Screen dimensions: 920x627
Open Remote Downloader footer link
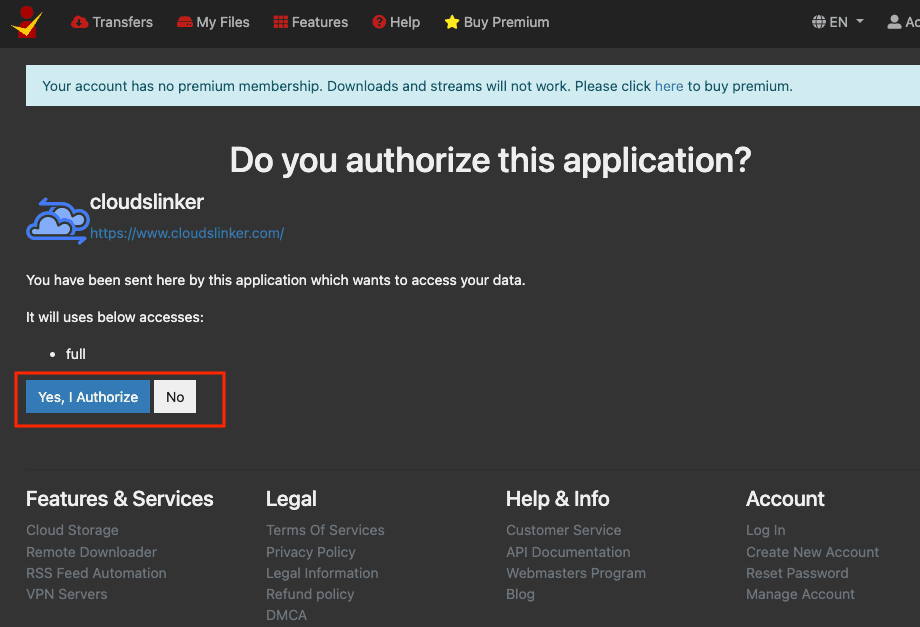(x=92, y=552)
